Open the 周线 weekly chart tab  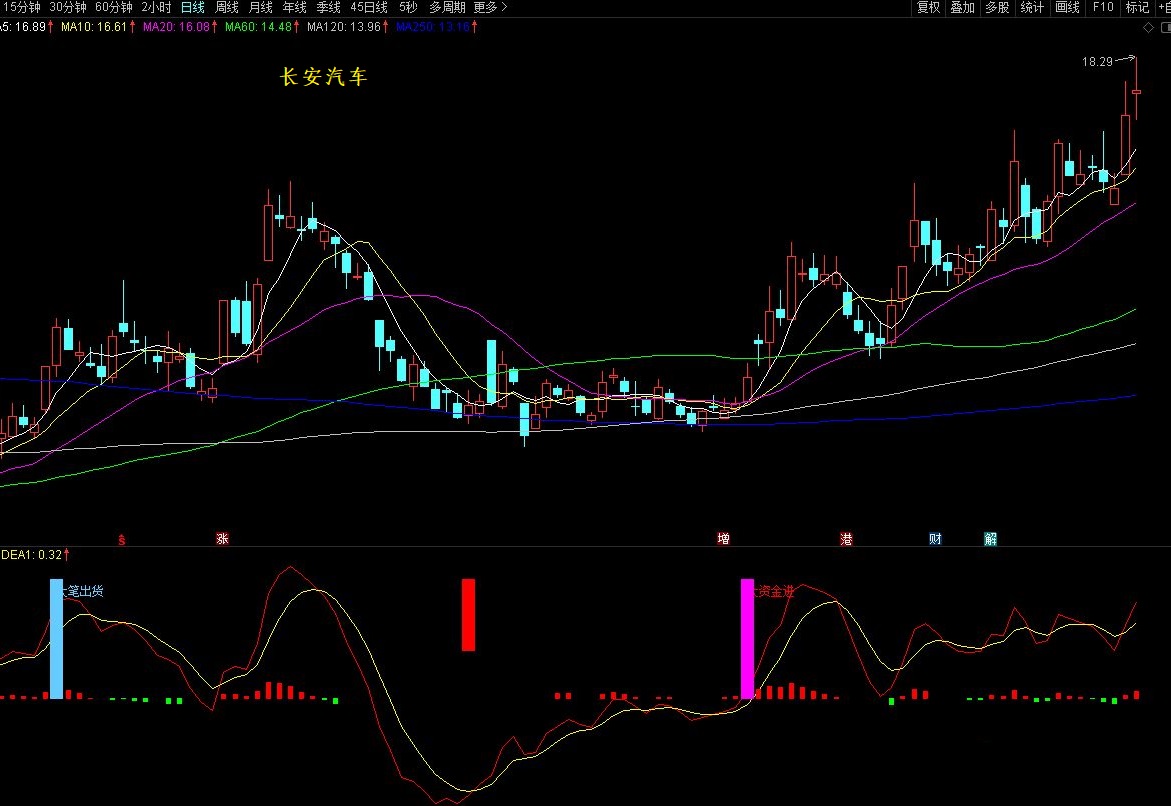[226, 7]
